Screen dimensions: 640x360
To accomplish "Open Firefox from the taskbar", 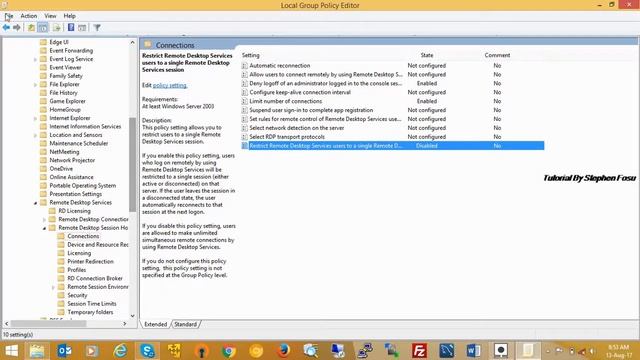I will coord(283,351).
